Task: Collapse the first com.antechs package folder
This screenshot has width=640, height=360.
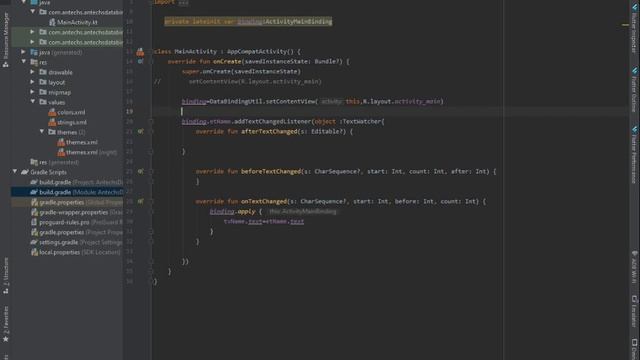Action: [33, 12]
